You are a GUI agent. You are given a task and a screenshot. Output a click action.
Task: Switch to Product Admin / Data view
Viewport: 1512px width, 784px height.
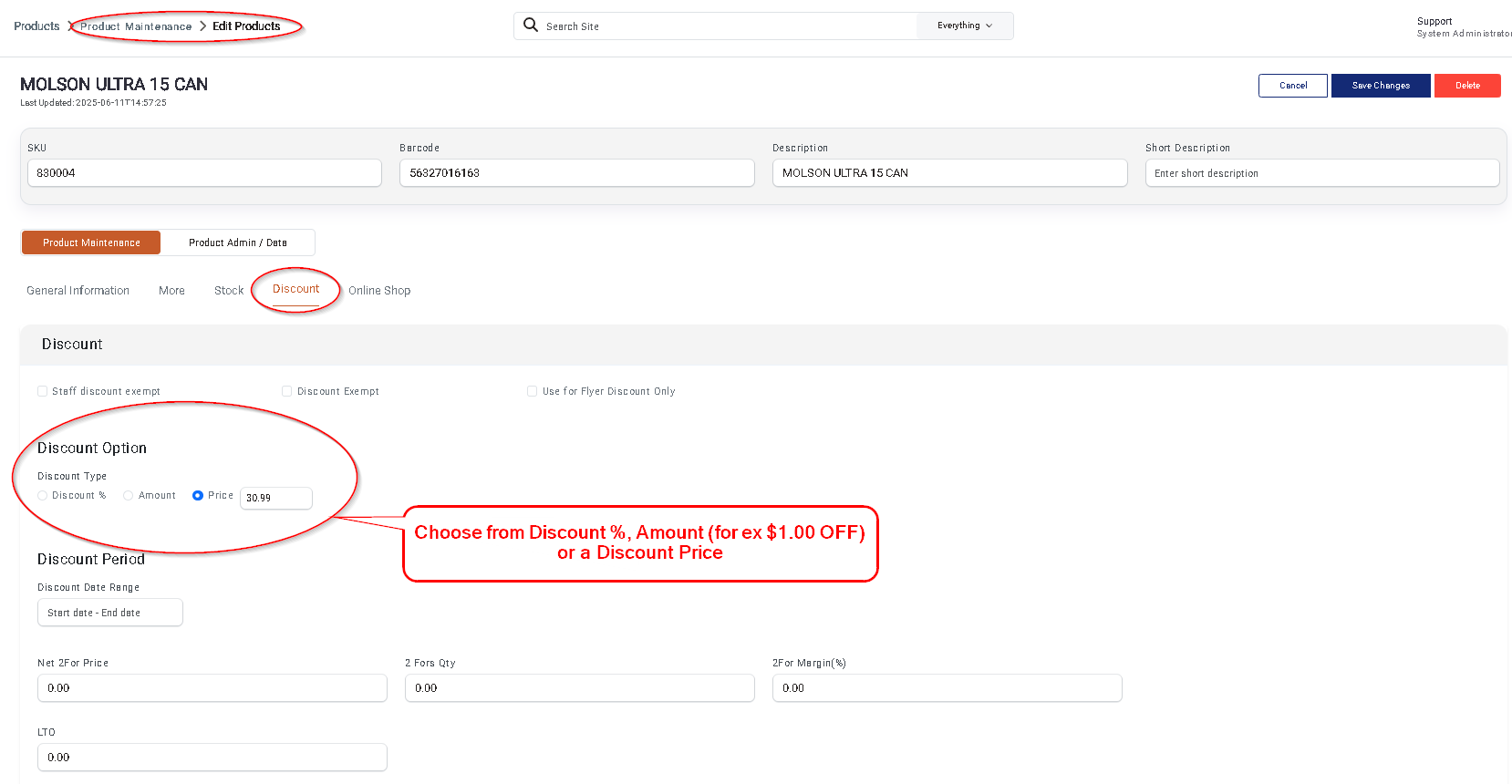click(x=238, y=242)
